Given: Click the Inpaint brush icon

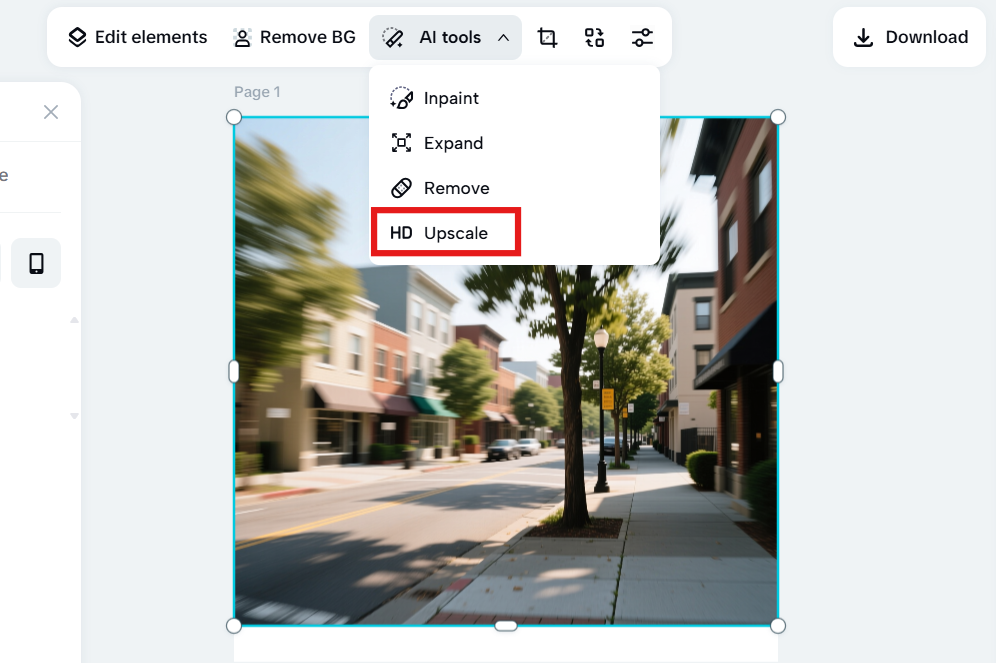Looking at the screenshot, I should (x=401, y=98).
